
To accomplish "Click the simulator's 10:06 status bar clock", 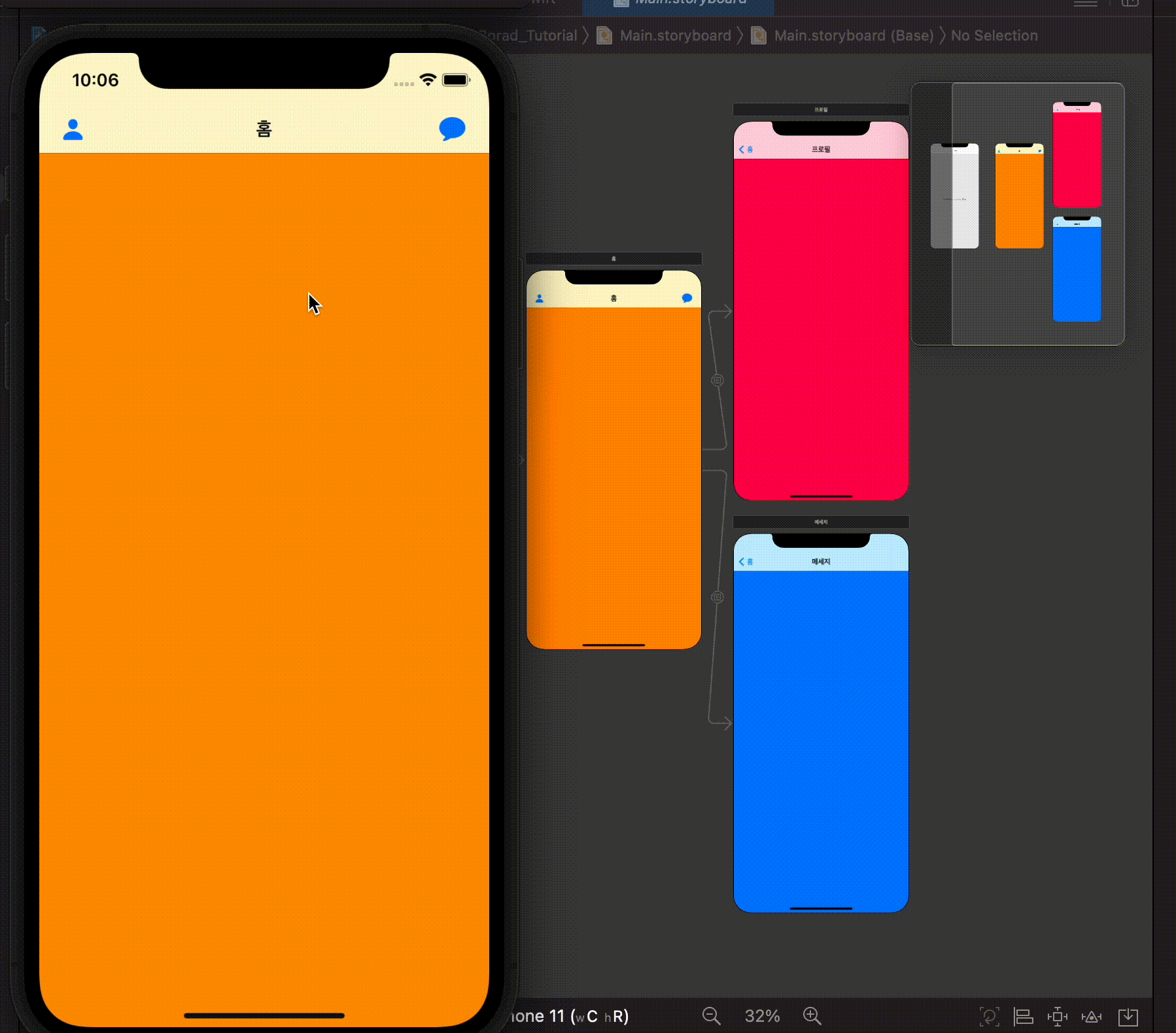I will (x=95, y=80).
